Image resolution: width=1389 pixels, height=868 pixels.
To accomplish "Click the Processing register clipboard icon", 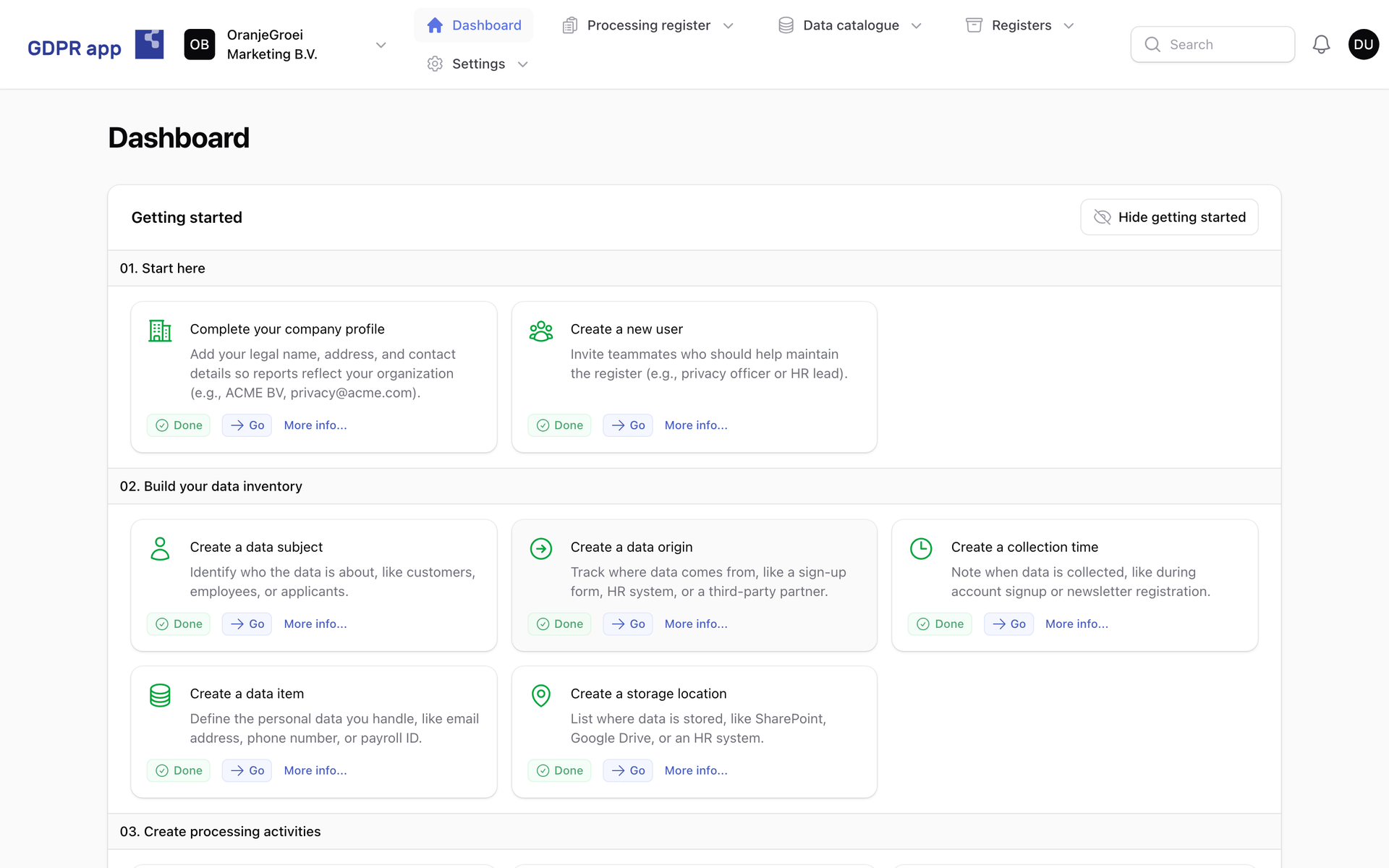I will coord(569,25).
